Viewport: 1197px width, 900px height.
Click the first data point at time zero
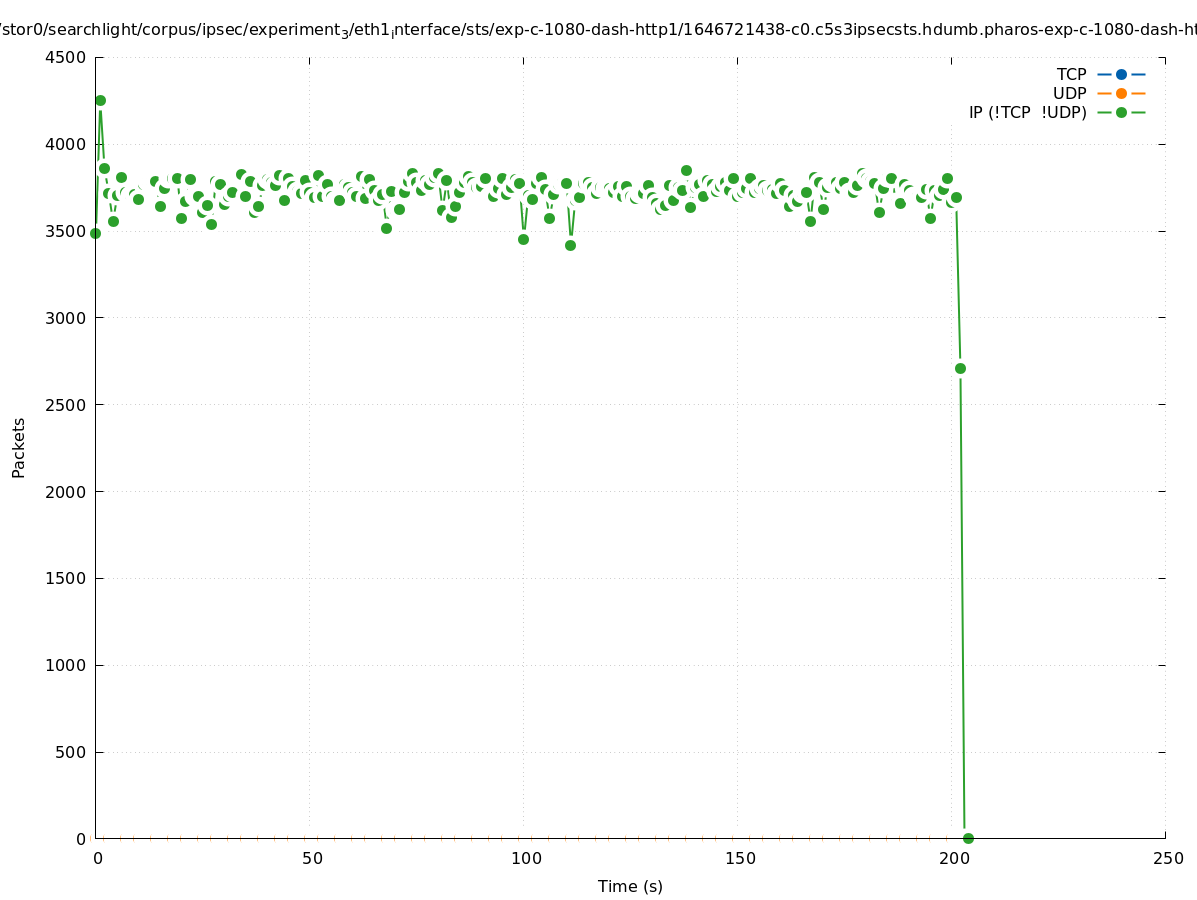(x=95, y=233)
